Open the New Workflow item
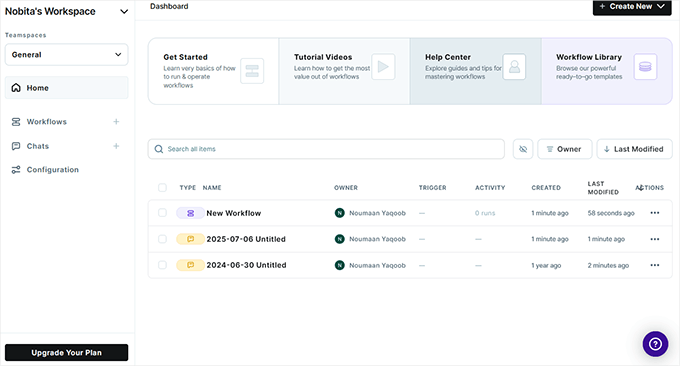 coord(234,213)
